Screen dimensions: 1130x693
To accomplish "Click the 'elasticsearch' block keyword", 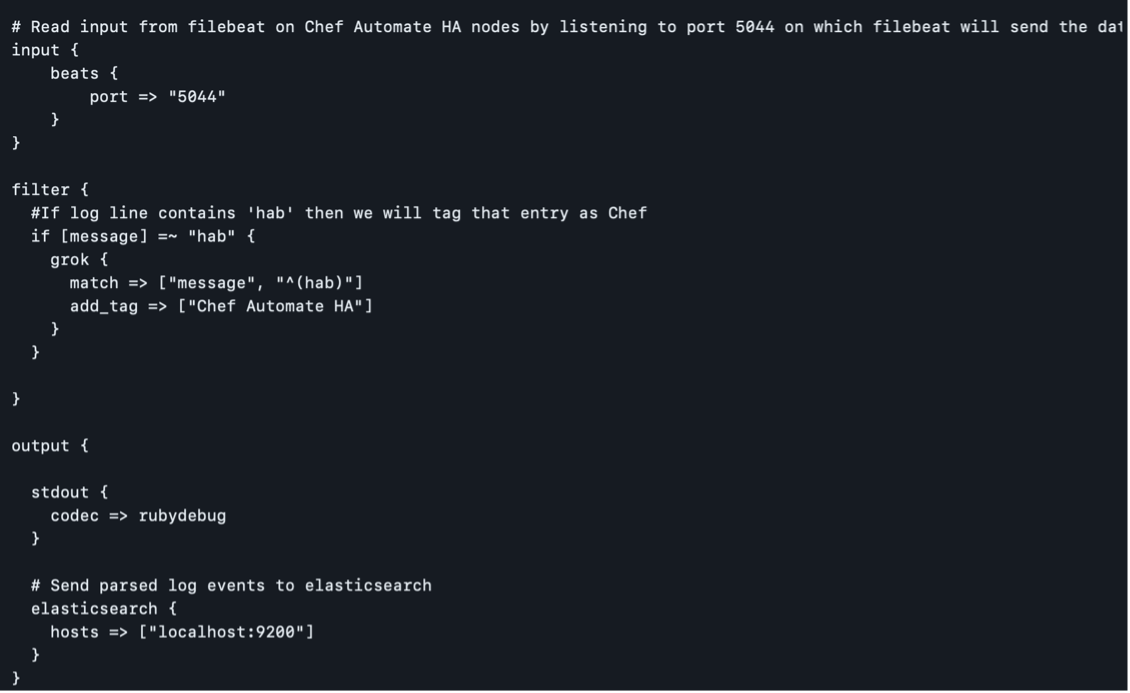I will (x=94, y=609).
